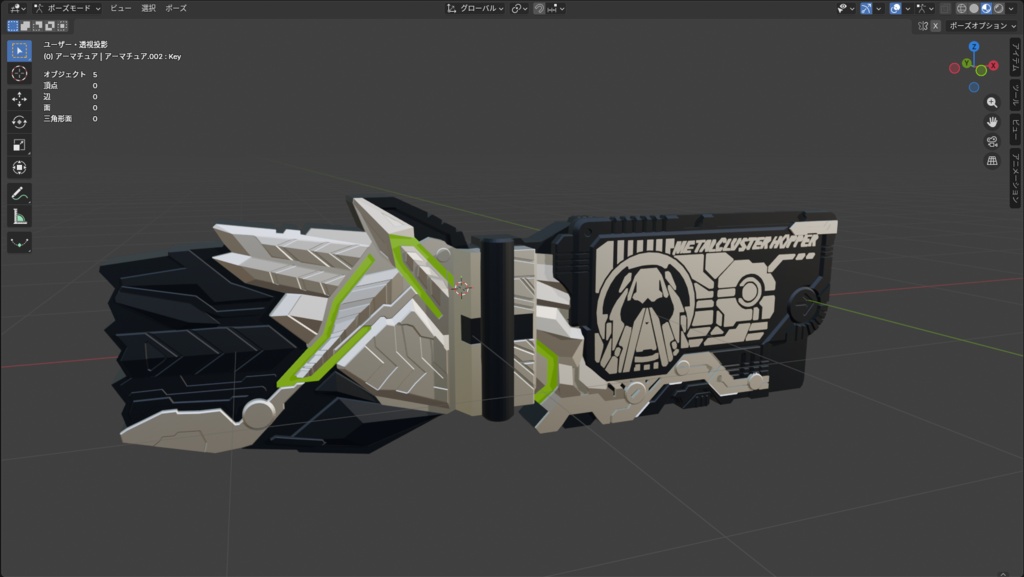The image size is (1024, 577).
Task: Set subtract selection mode icon
Action: (x=38, y=25)
